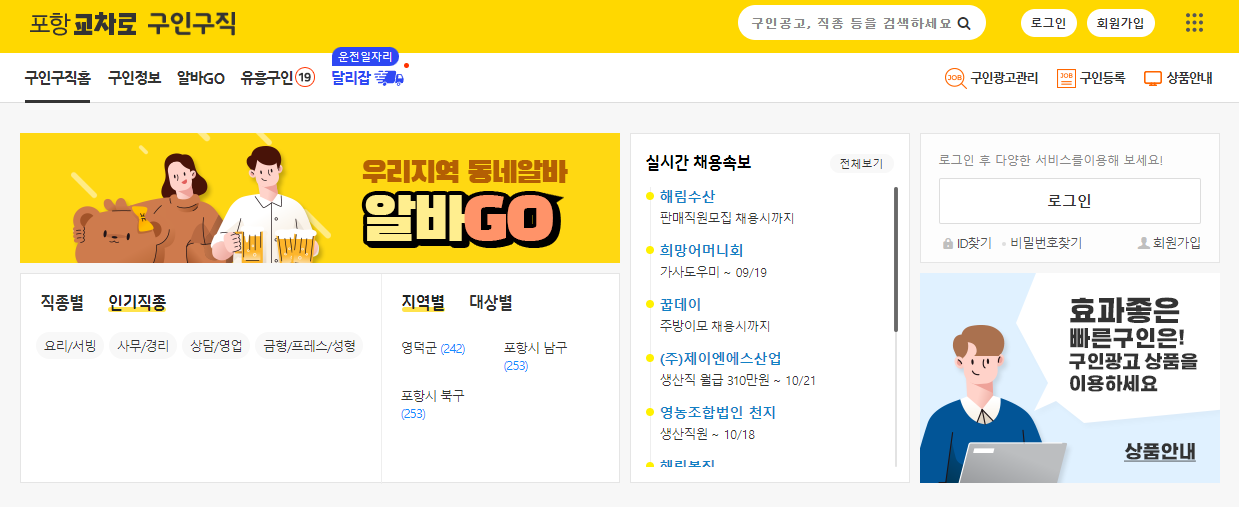Viewport: 1239px width, 507px height.
Task: Switch to the 지역별 tab
Action: pyautogui.click(x=423, y=302)
